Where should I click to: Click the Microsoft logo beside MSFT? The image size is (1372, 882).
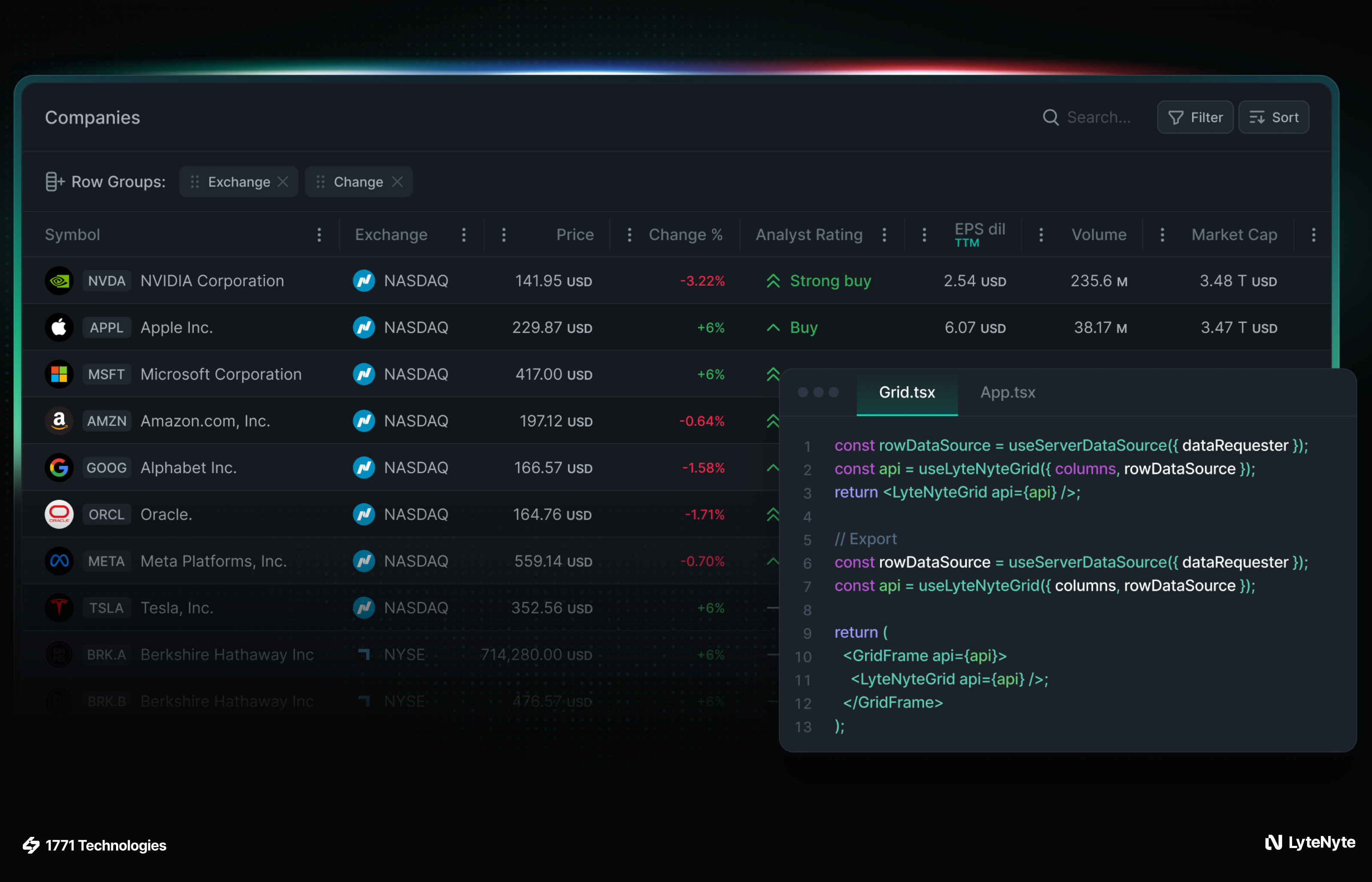(59, 374)
